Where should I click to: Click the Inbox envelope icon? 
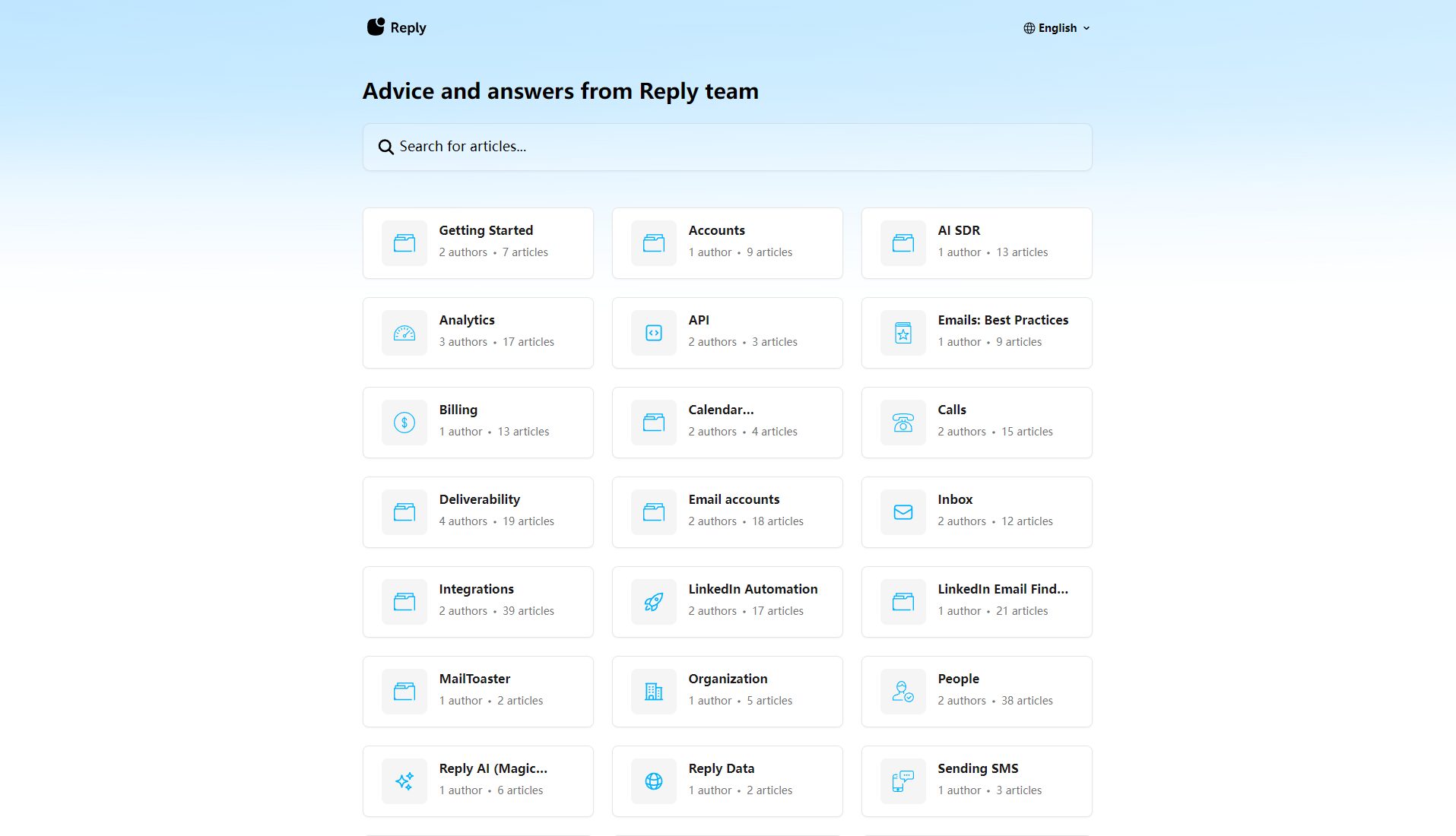903,512
